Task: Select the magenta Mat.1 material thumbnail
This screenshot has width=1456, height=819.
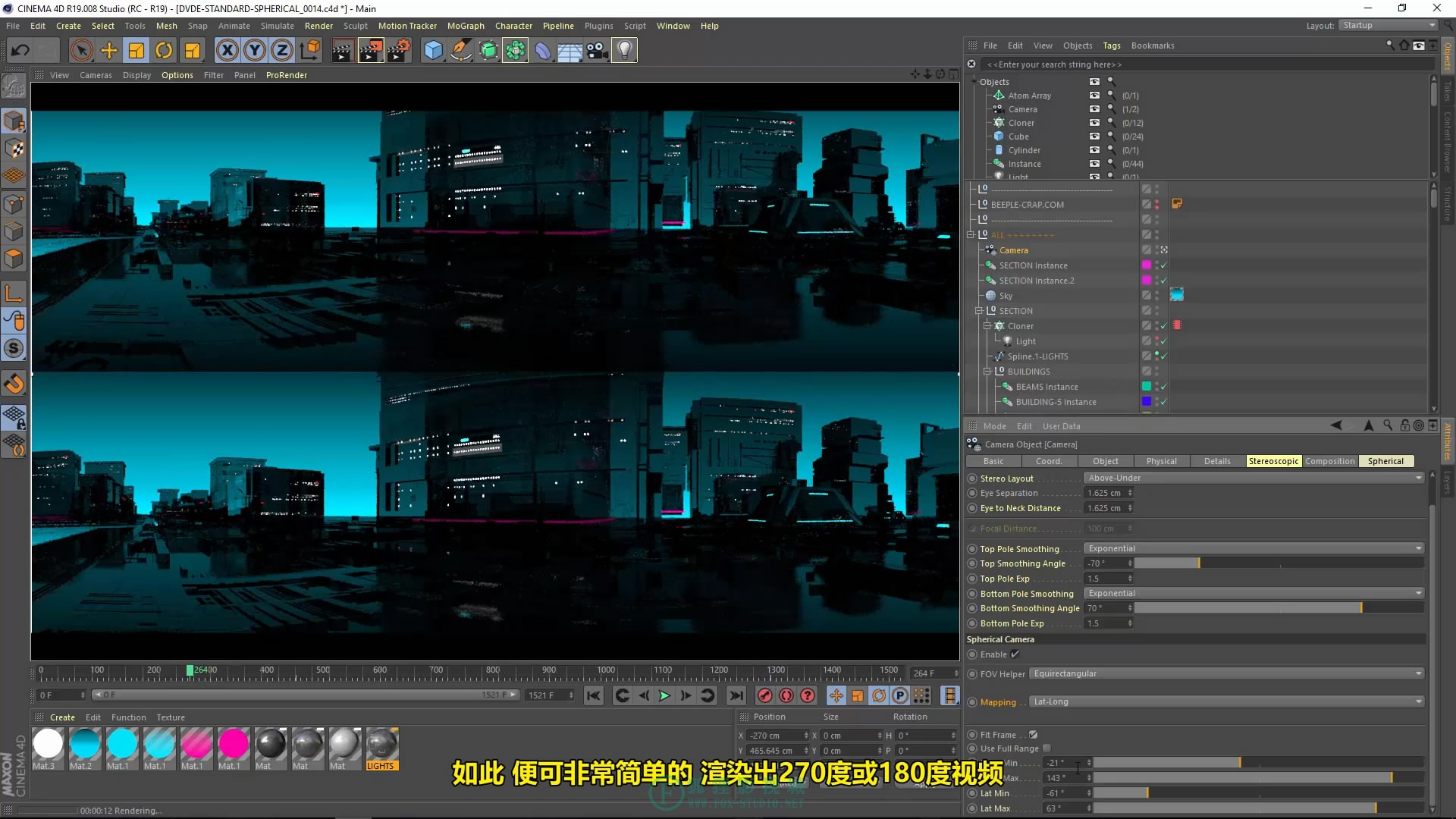Action: (x=234, y=743)
